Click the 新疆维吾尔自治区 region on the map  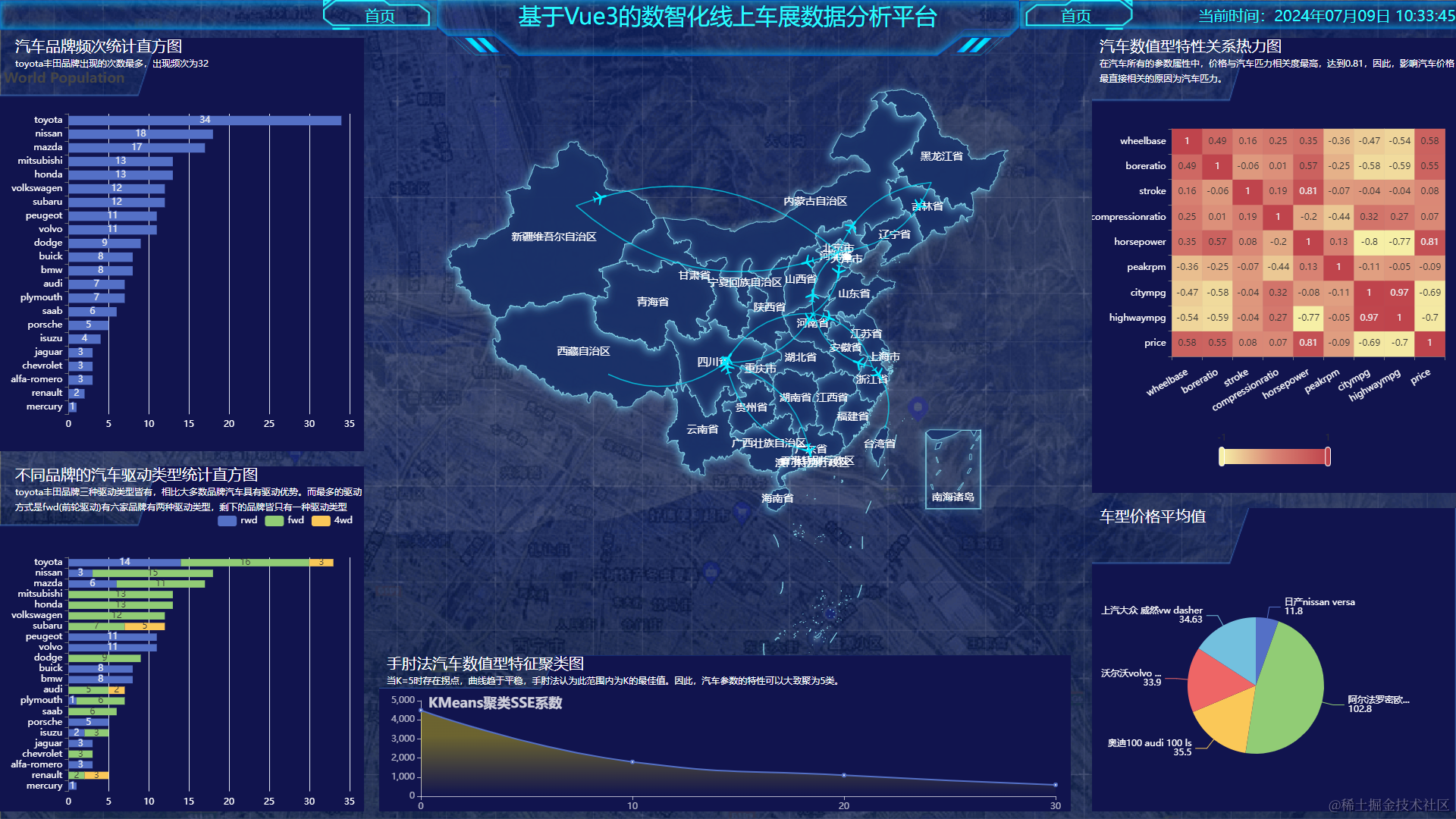pos(554,237)
